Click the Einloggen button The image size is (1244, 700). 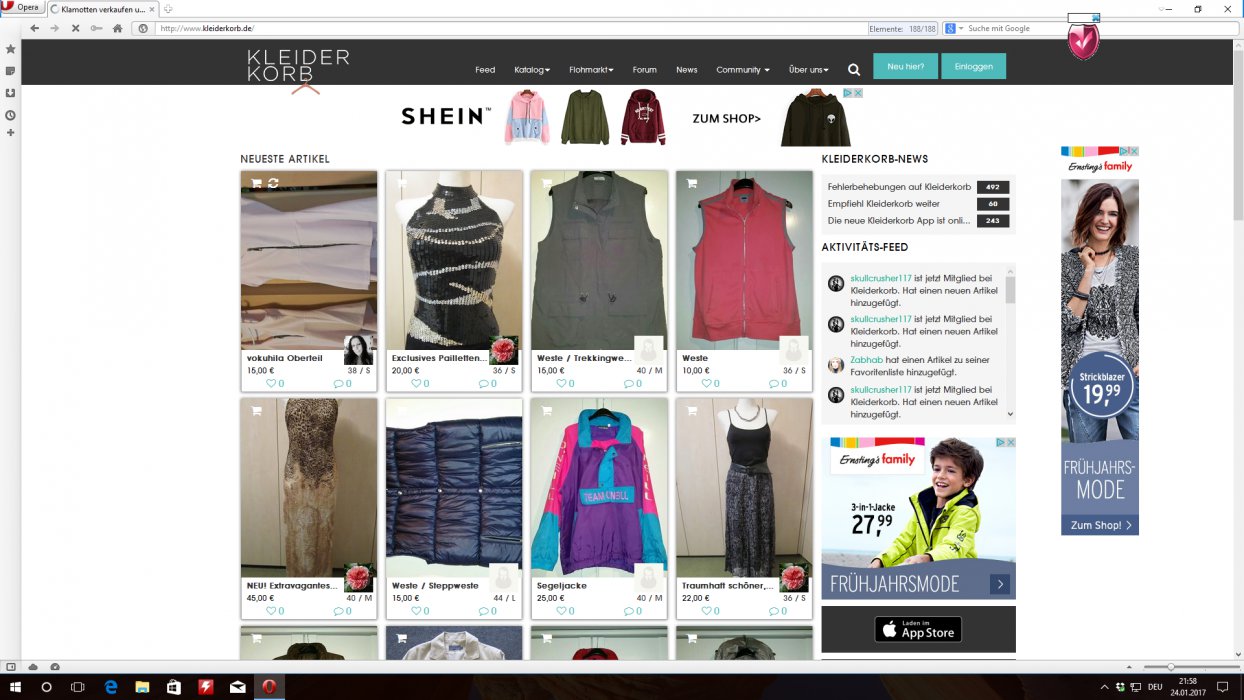point(973,66)
